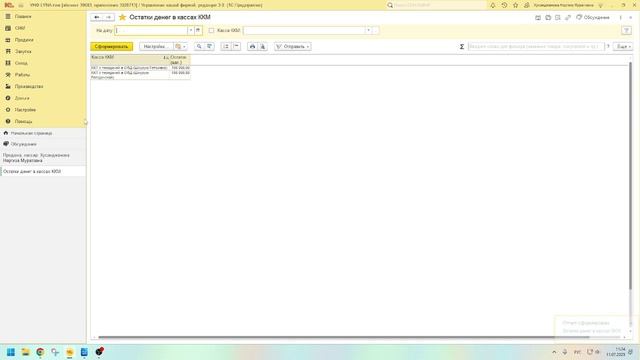Open the Производство section

pos(29,87)
